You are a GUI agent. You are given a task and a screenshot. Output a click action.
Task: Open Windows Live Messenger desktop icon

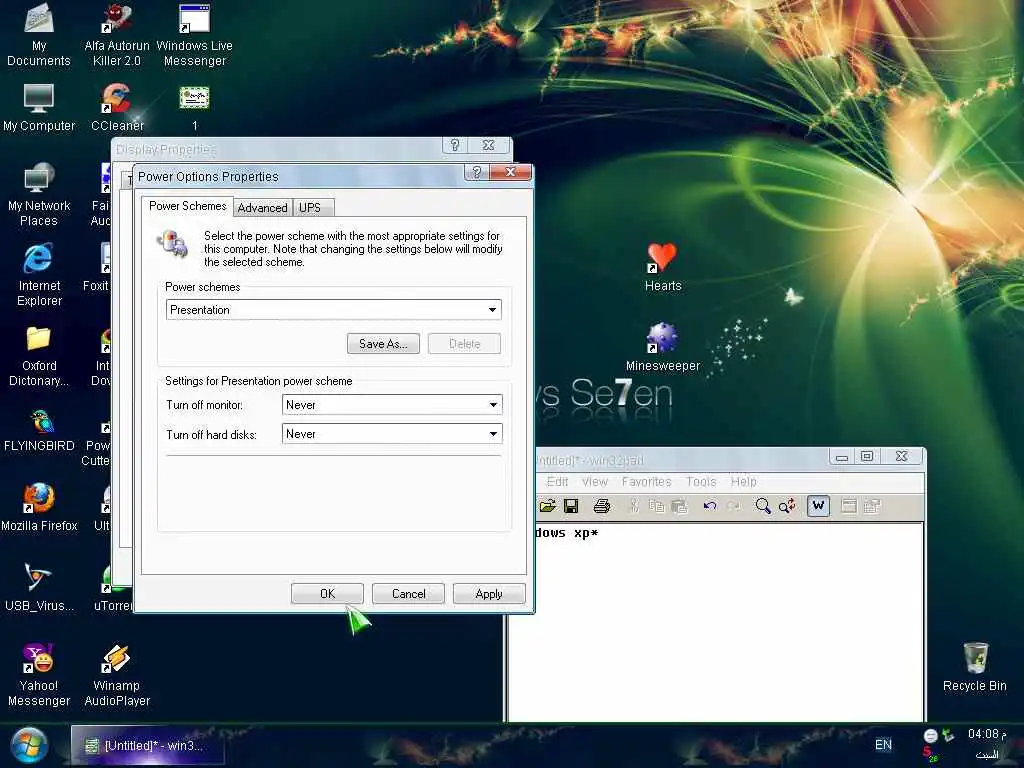pyautogui.click(x=195, y=35)
